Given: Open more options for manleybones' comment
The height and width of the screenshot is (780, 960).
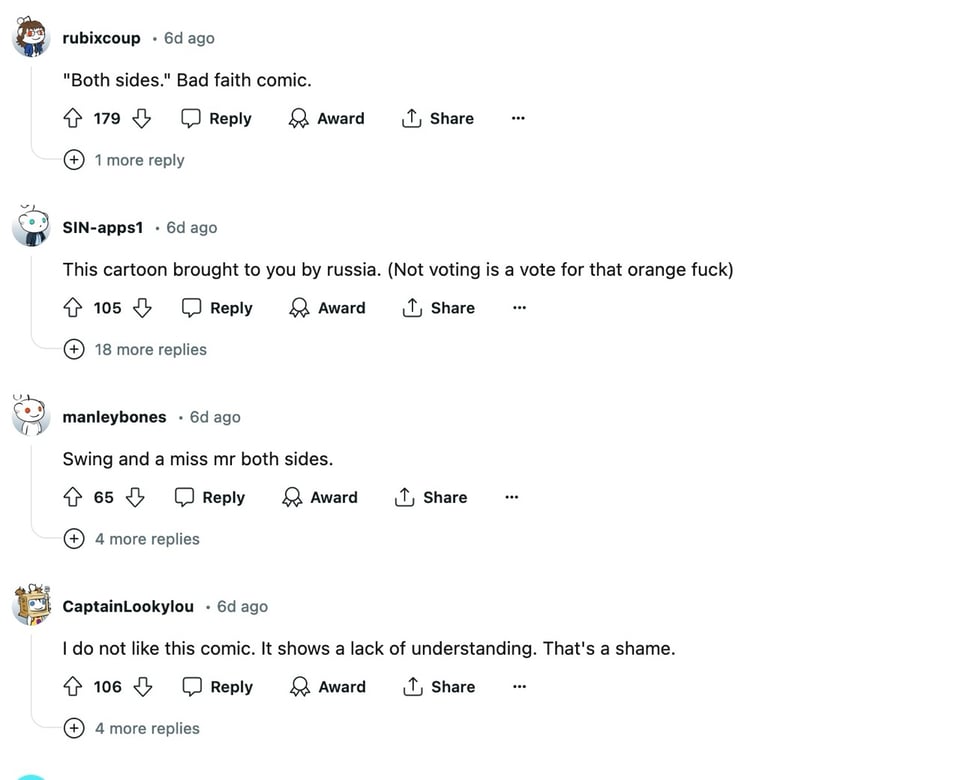Looking at the screenshot, I should (511, 497).
